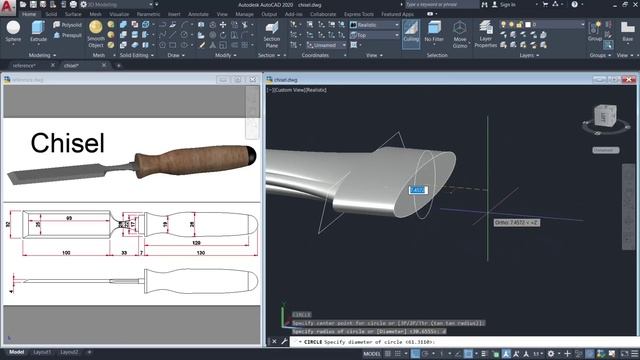Viewport: 640px width, 360px height.
Task: Select the Sphere tool in Modeling panel
Action: 13,31
